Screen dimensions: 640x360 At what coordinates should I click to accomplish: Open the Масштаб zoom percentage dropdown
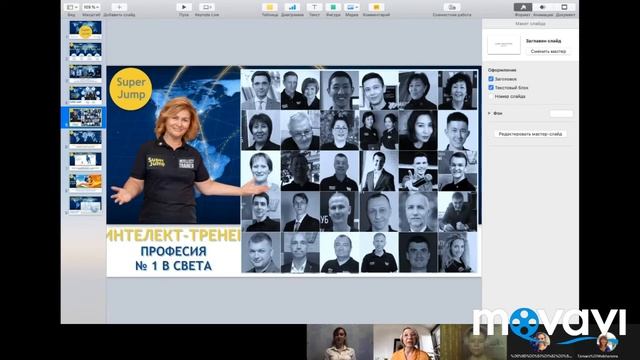click(91, 7)
